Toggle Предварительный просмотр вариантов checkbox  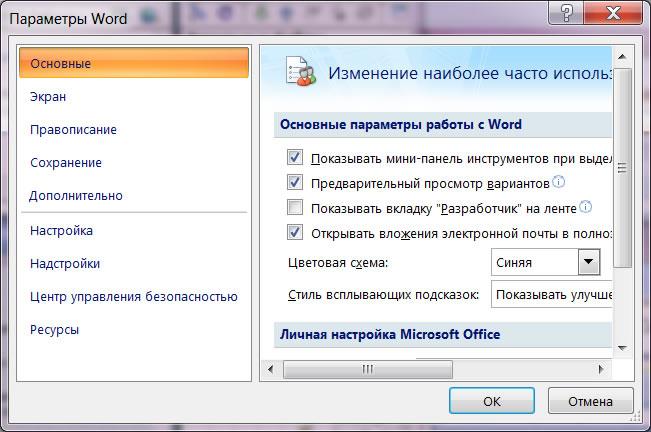(x=295, y=182)
